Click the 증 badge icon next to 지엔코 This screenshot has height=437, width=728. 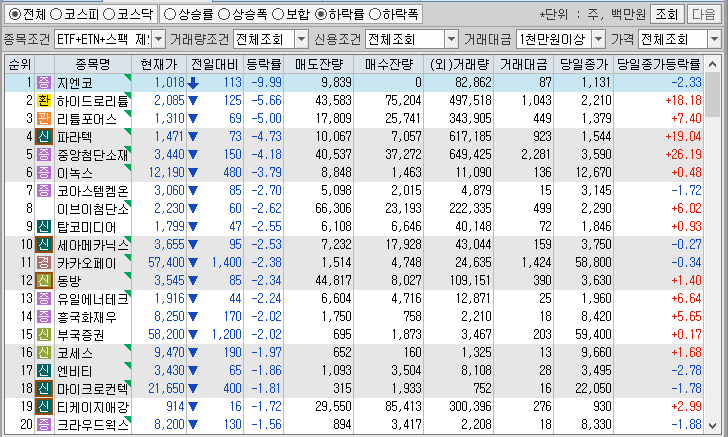pos(44,83)
